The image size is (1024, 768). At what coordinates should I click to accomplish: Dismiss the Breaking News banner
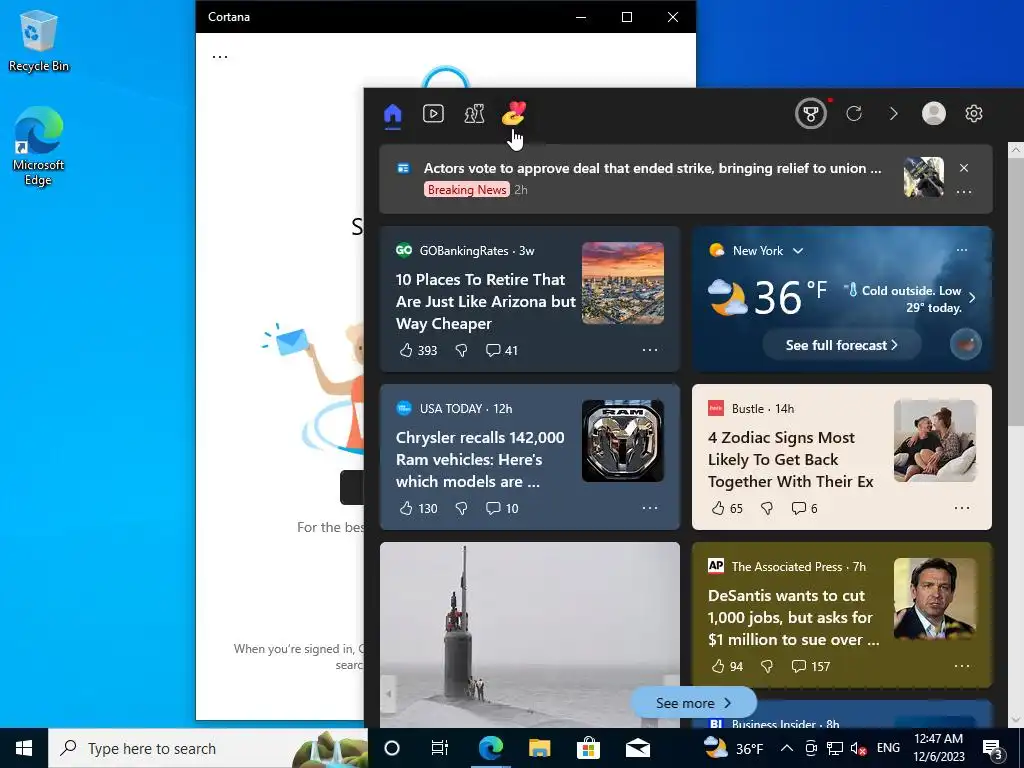point(964,168)
